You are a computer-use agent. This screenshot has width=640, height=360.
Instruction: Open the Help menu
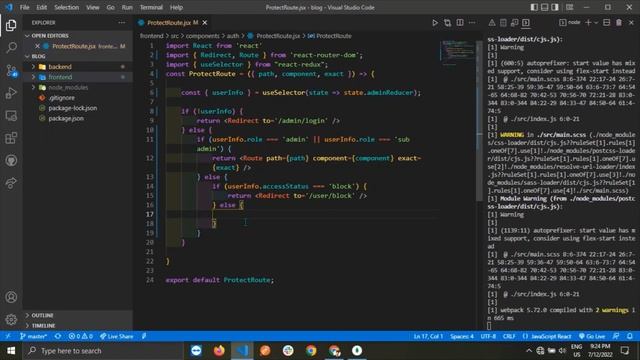coord(176,7)
